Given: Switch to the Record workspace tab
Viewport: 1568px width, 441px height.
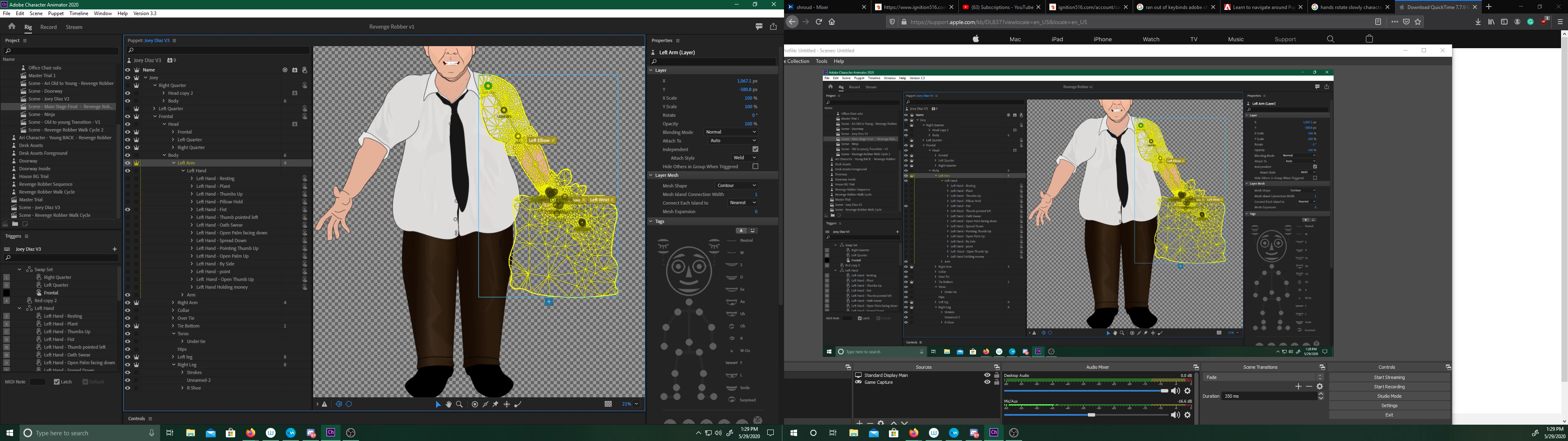Looking at the screenshot, I should [48, 27].
